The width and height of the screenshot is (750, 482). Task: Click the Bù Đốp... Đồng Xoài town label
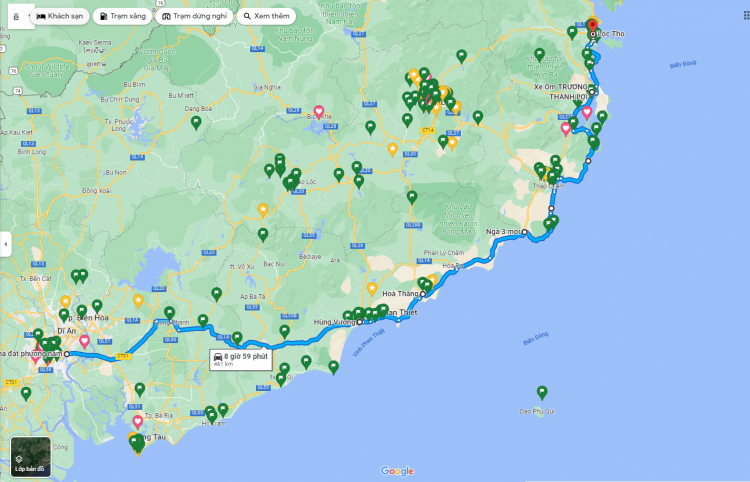[x=96, y=191]
